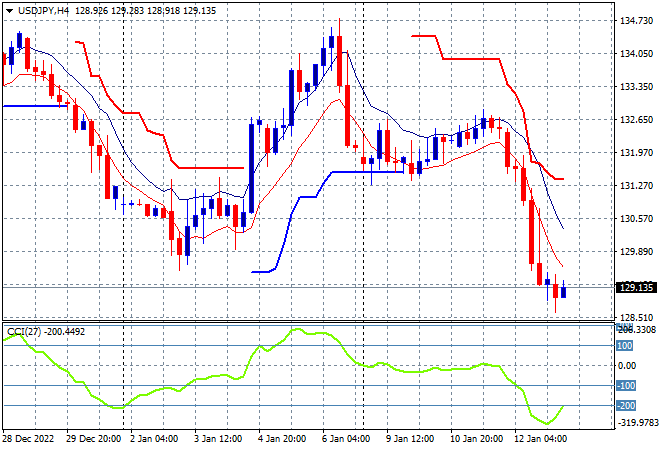Select the CCI minimum value -319.9783
660x450 pixels.
click(638, 422)
